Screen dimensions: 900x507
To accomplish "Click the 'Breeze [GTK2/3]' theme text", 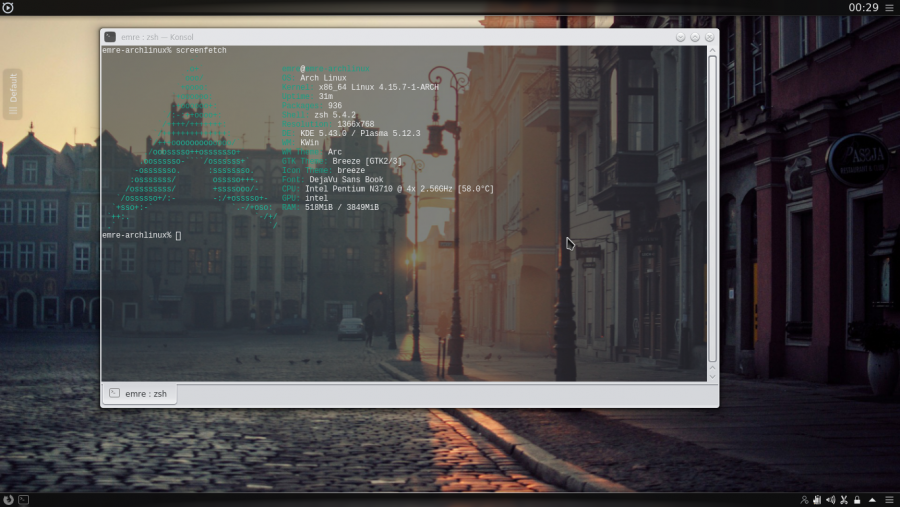I will pos(367,161).
